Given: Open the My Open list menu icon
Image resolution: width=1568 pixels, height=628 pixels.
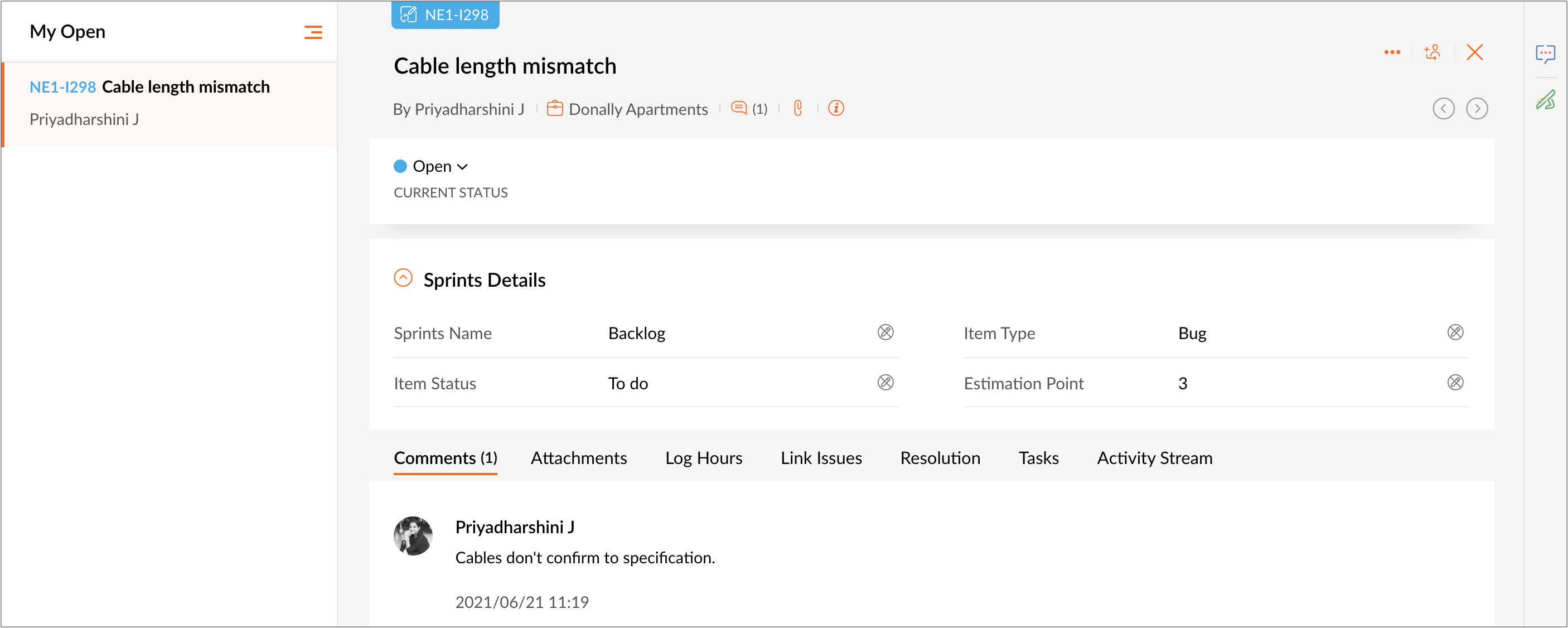Looking at the screenshot, I should (313, 32).
